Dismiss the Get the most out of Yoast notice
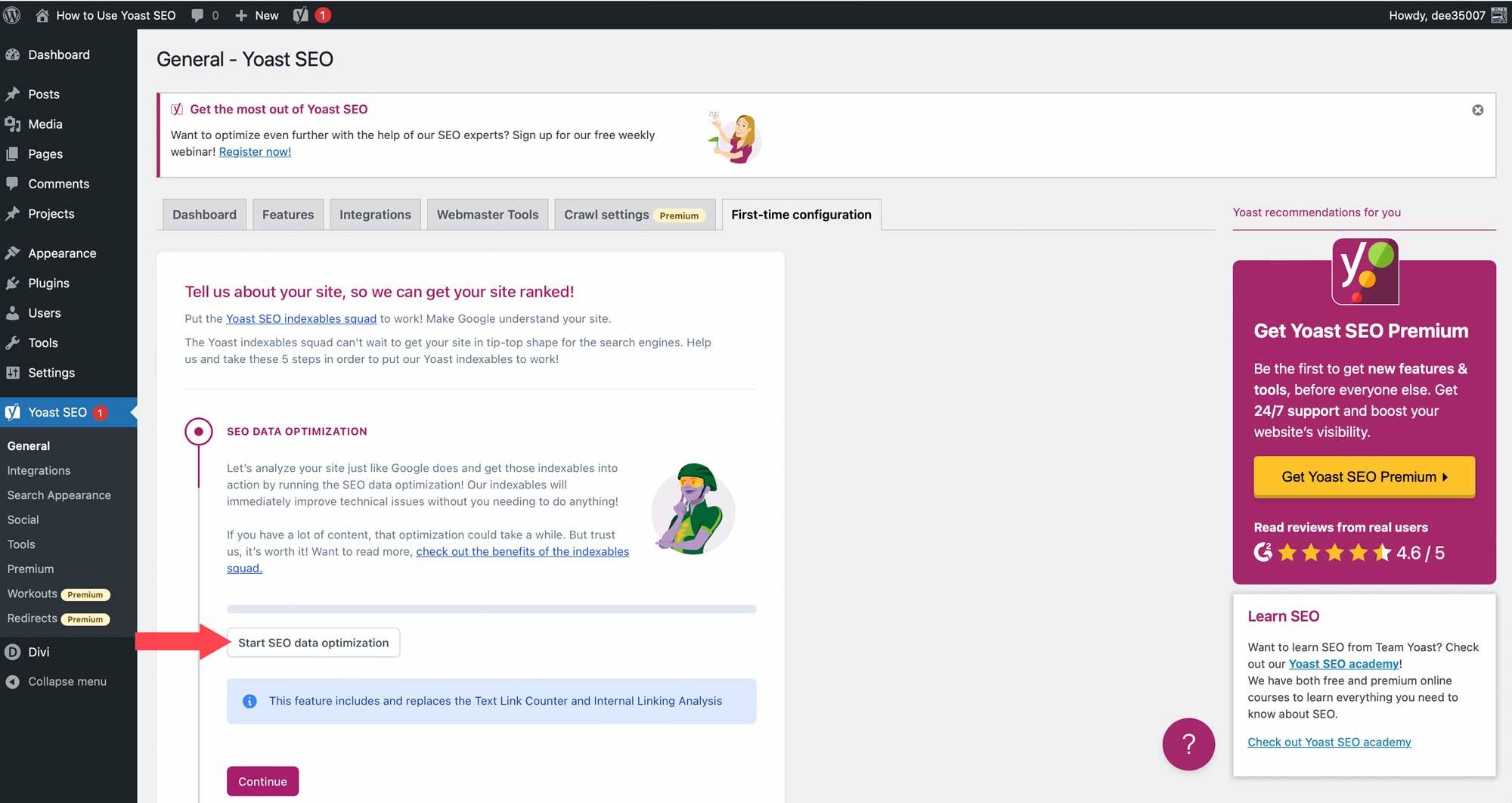Screen dimensions: 1512x803 (1478, 110)
